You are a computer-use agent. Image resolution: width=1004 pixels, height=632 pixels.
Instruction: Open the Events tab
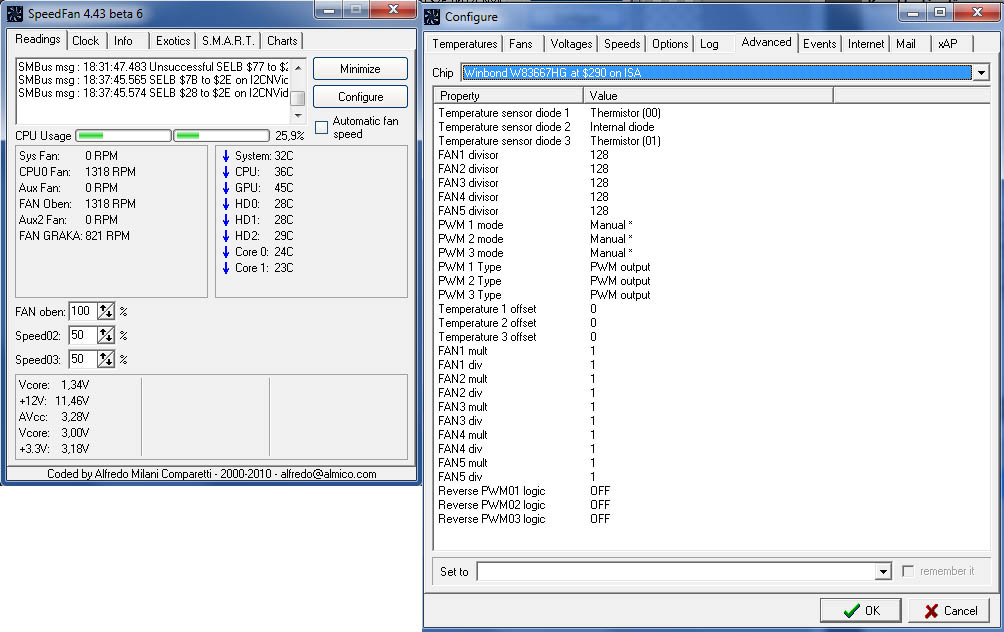[x=820, y=44]
